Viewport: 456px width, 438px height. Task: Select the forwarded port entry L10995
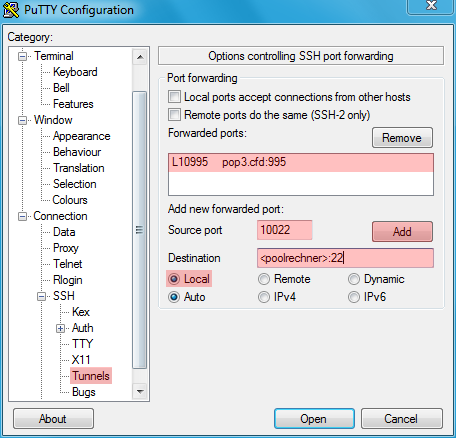point(301,162)
